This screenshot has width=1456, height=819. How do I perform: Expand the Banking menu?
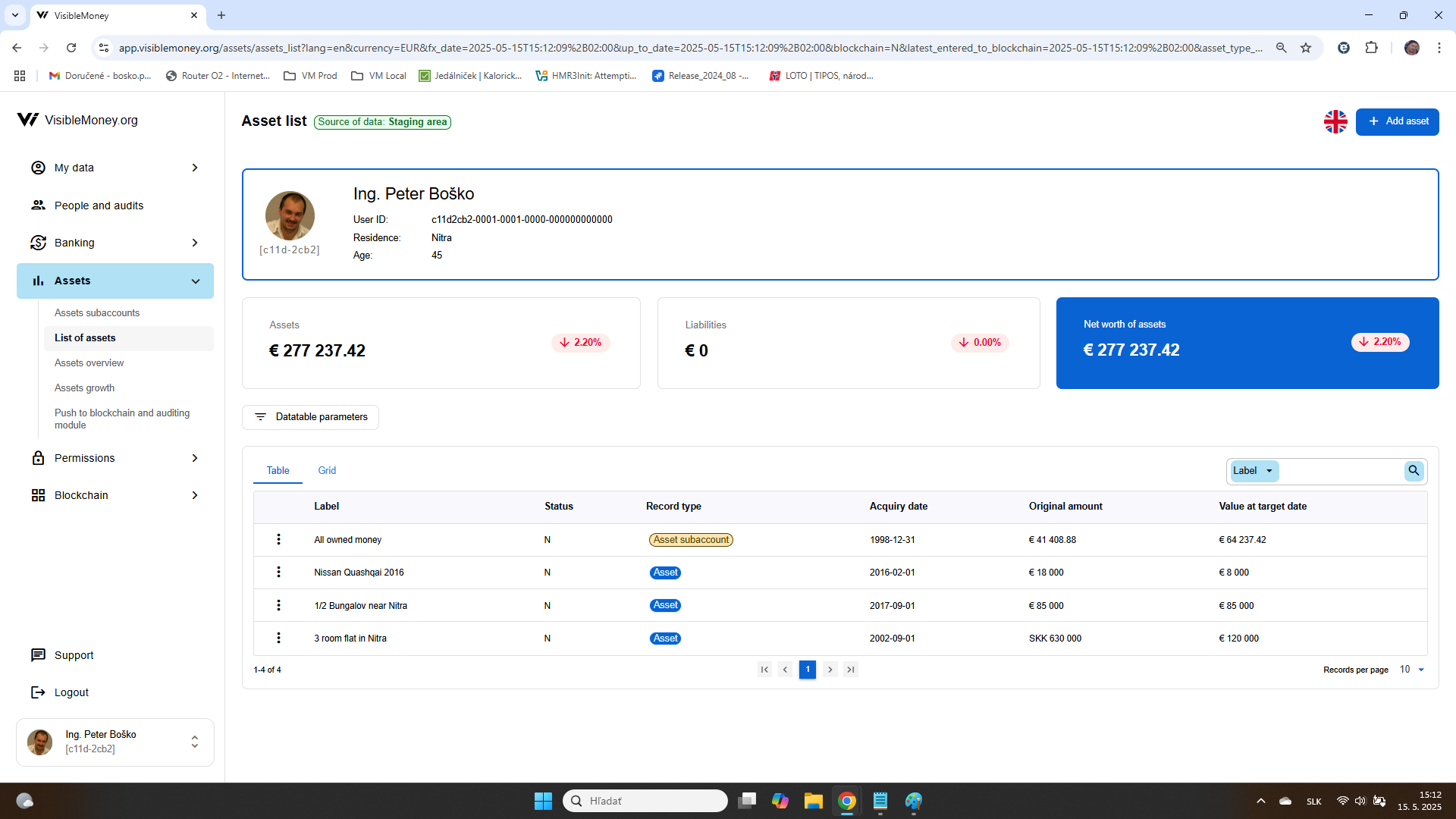coord(115,243)
